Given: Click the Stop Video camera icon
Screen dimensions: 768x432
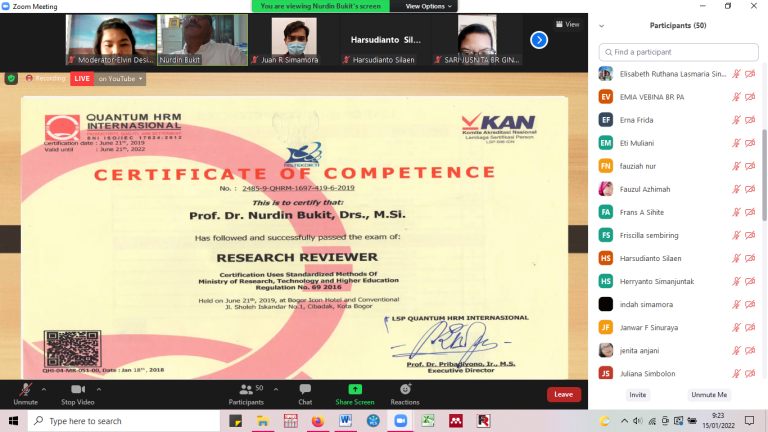Looking at the screenshot, I should 77,389.
